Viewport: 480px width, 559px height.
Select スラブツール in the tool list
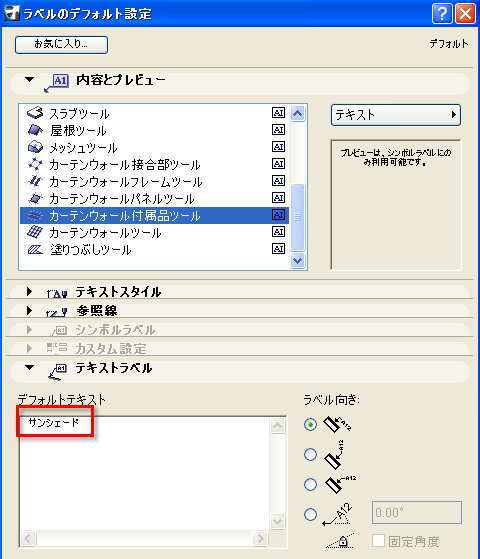(154, 113)
